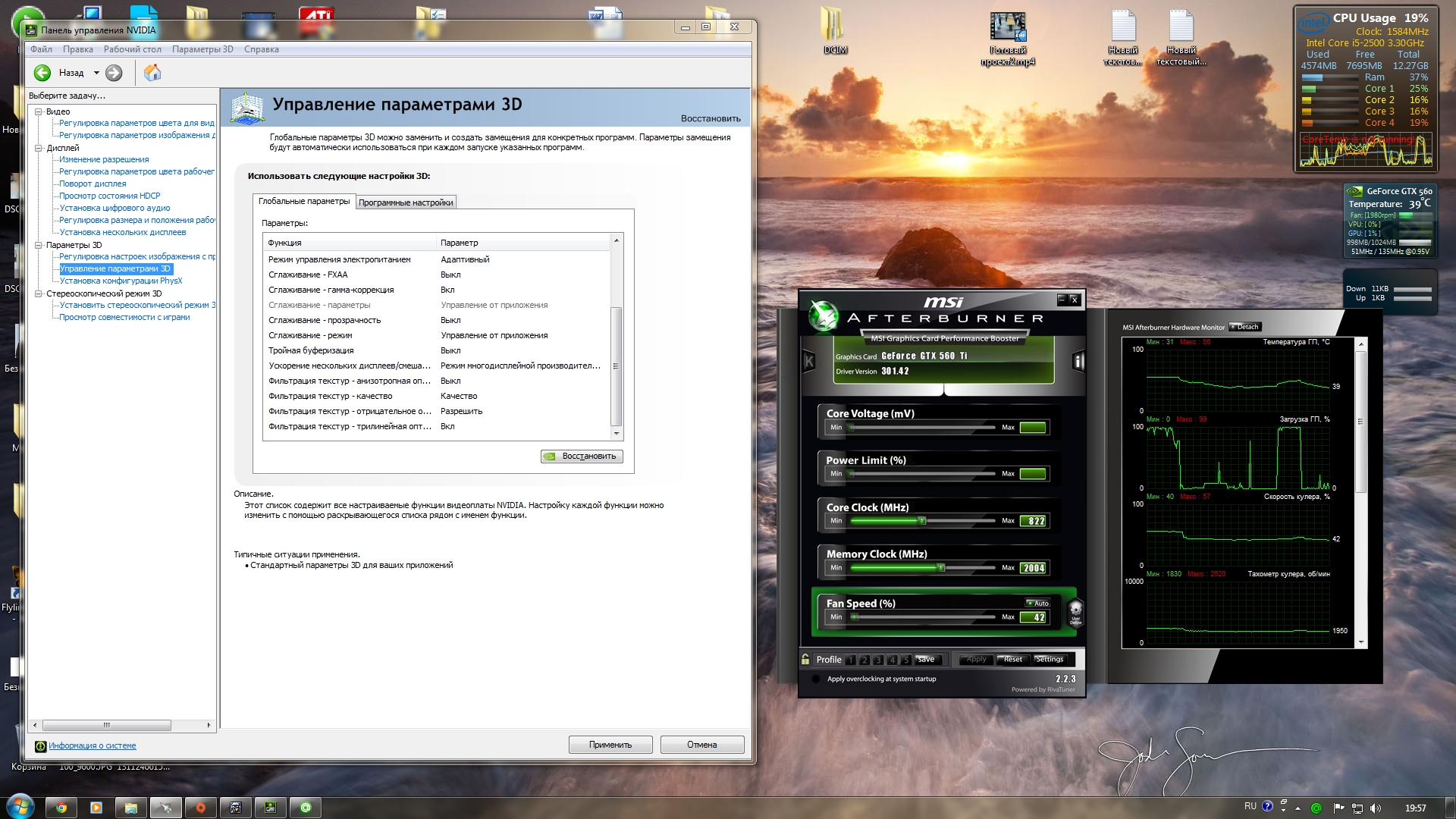This screenshot has height=819, width=1456.
Task: Toggle Fan Speed Auto mode in Afterburner
Action: (x=1037, y=604)
